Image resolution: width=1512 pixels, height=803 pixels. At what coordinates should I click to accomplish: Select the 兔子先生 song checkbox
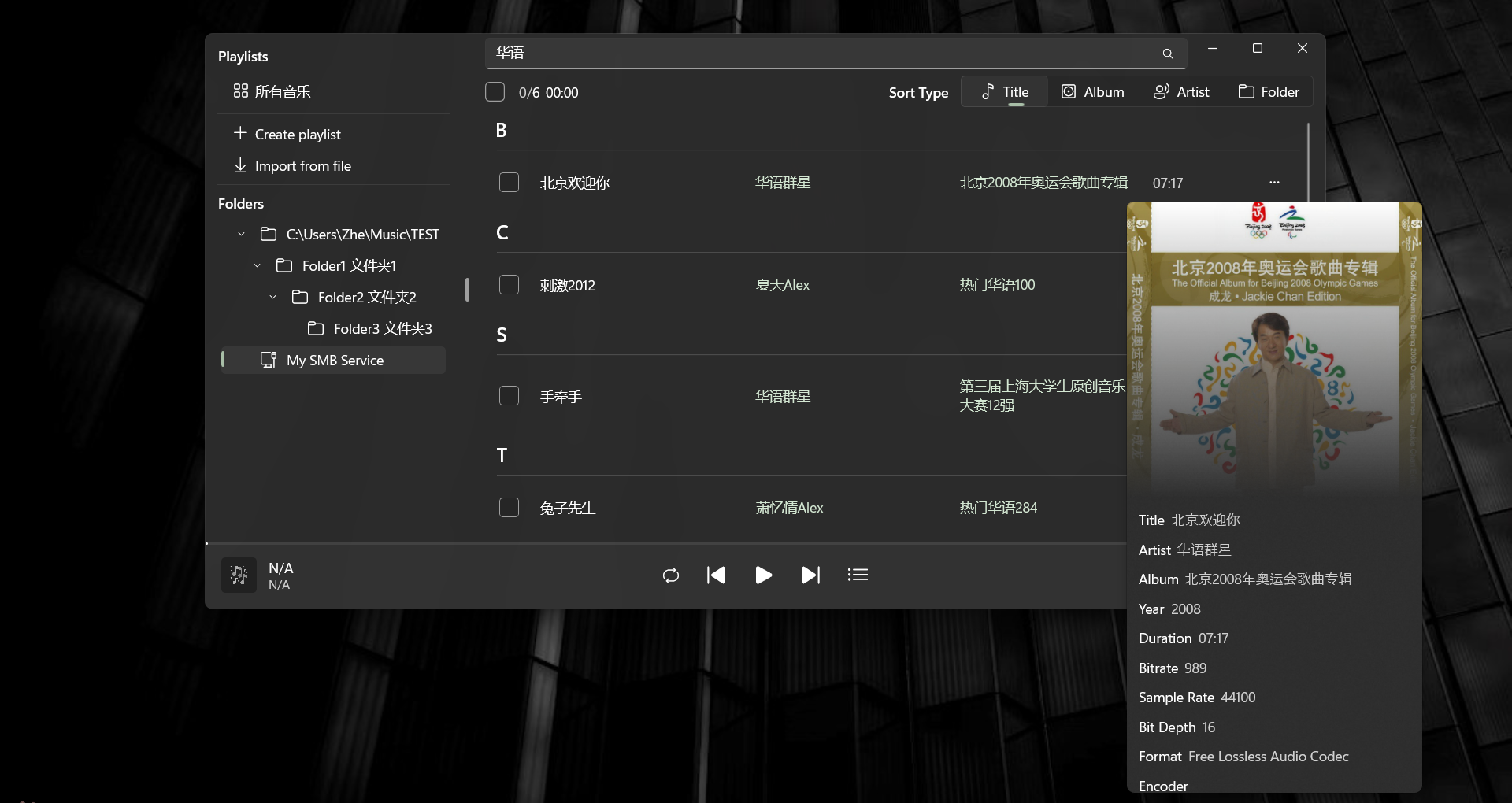509,508
